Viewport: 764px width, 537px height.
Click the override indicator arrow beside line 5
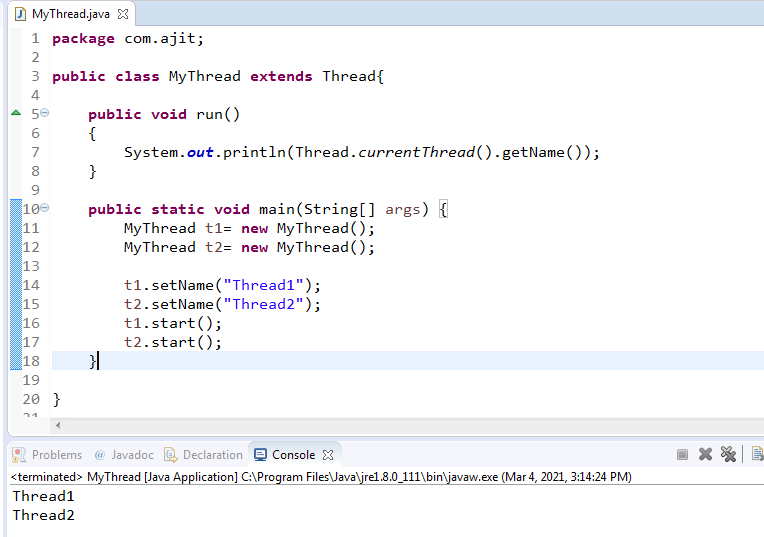click(x=15, y=113)
